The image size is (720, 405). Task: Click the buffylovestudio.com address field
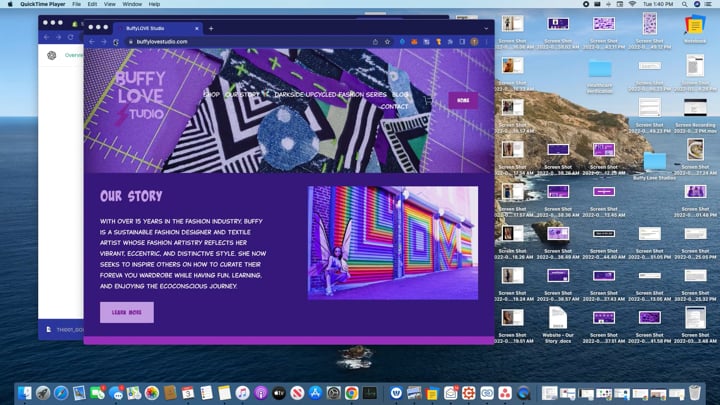point(248,42)
